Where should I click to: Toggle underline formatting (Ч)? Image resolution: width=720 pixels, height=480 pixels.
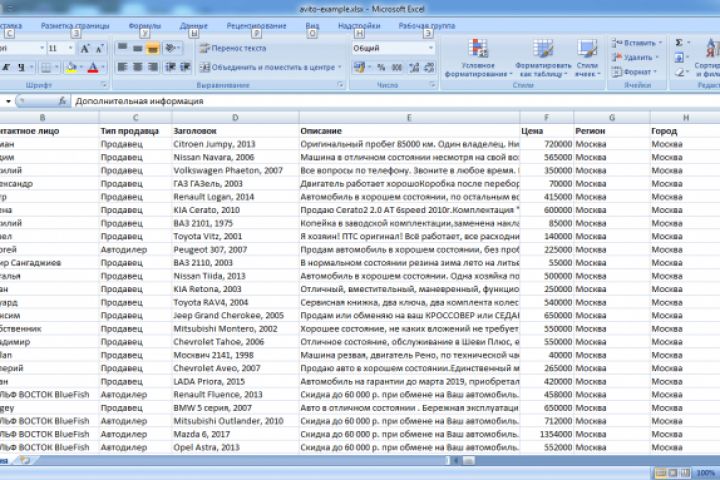click(x=21, y=68)
